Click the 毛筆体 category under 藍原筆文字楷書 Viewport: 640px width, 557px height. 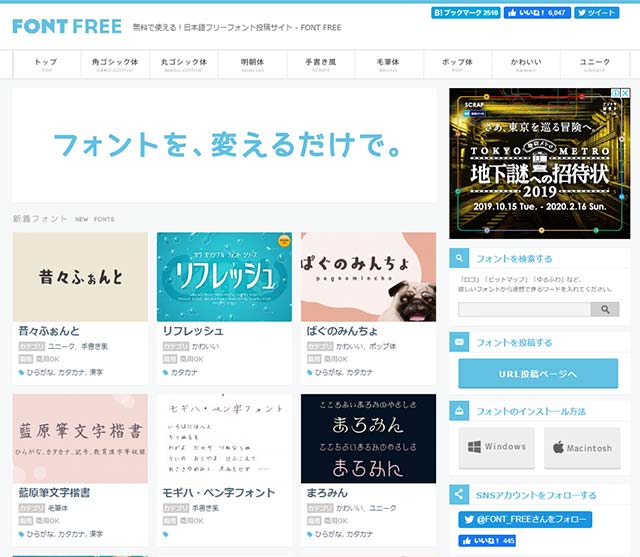[x=58, y=508]
